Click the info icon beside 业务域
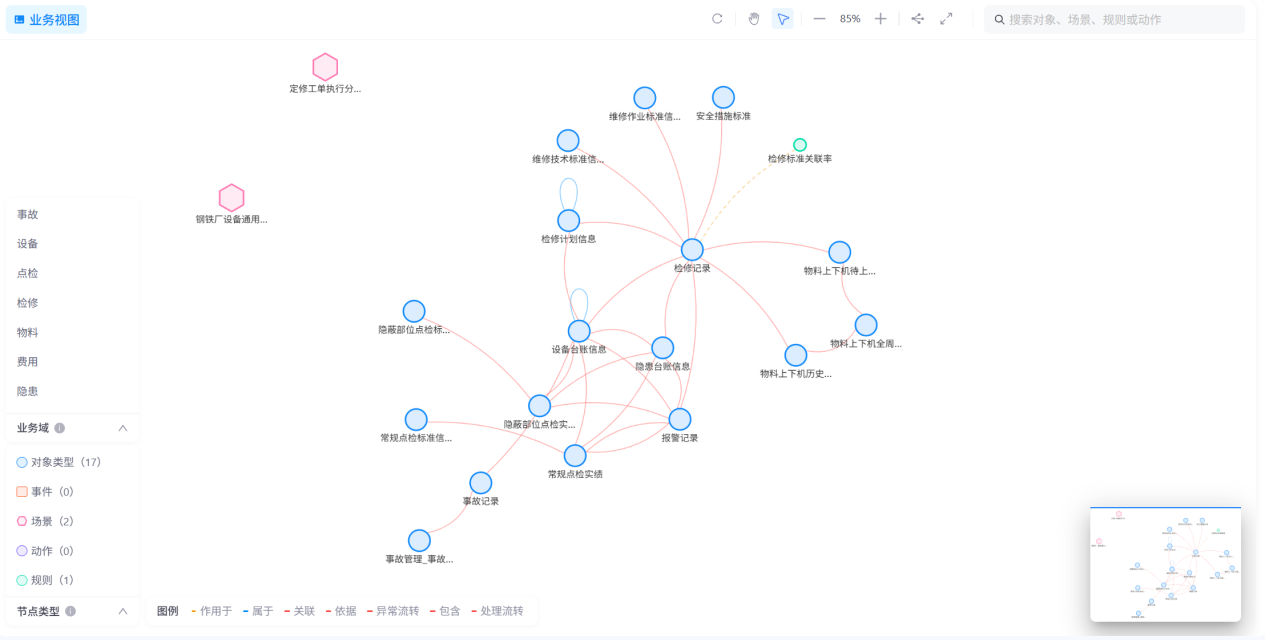 pos(60,428)
